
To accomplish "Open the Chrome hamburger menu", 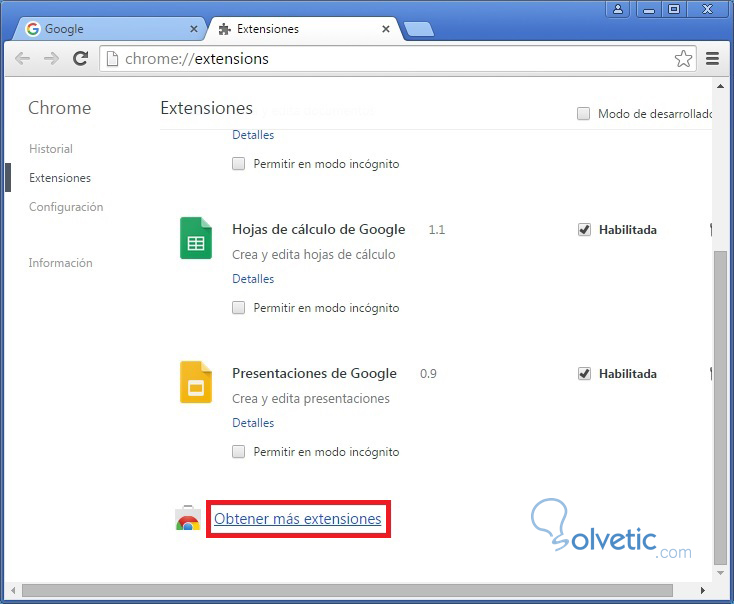I will click(x=712, y=59).
